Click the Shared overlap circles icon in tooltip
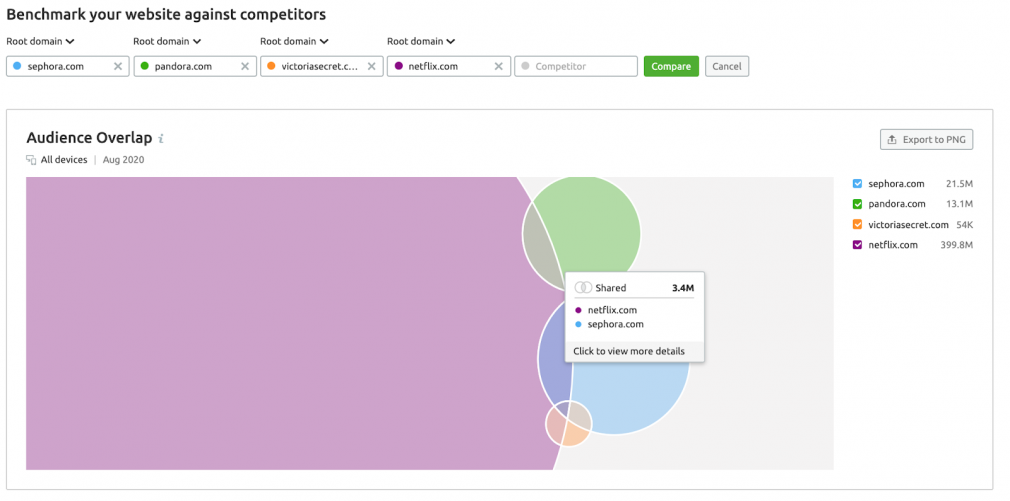This screenshot has width=1010, height=501. 583,288
